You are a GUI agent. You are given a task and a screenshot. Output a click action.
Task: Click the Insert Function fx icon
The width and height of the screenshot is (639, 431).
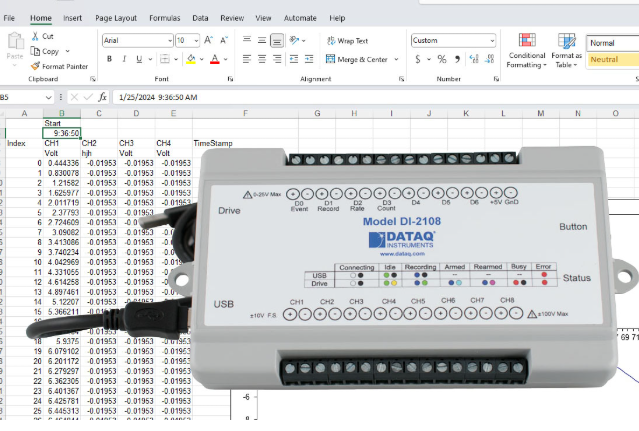click(x=103, y=97)
